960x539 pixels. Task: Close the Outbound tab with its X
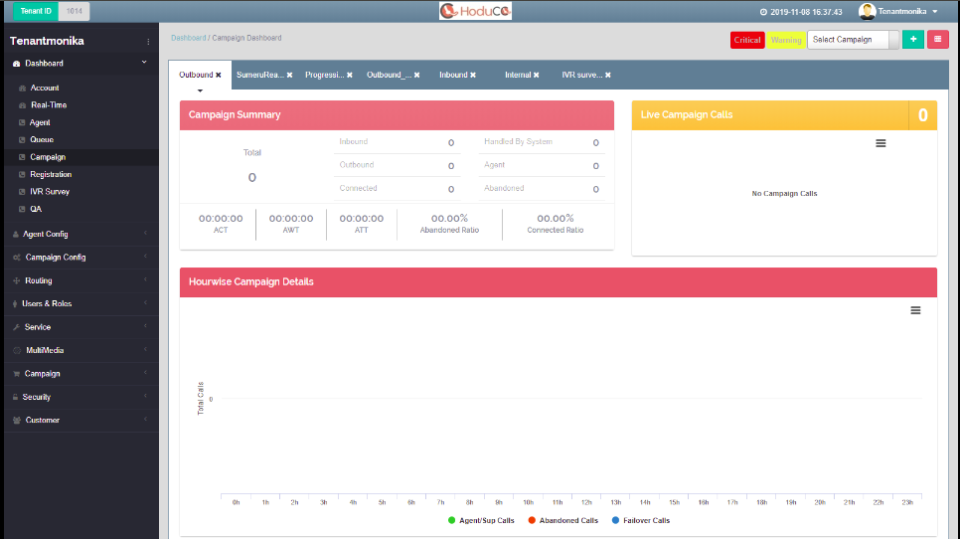[x=219, y=75]
